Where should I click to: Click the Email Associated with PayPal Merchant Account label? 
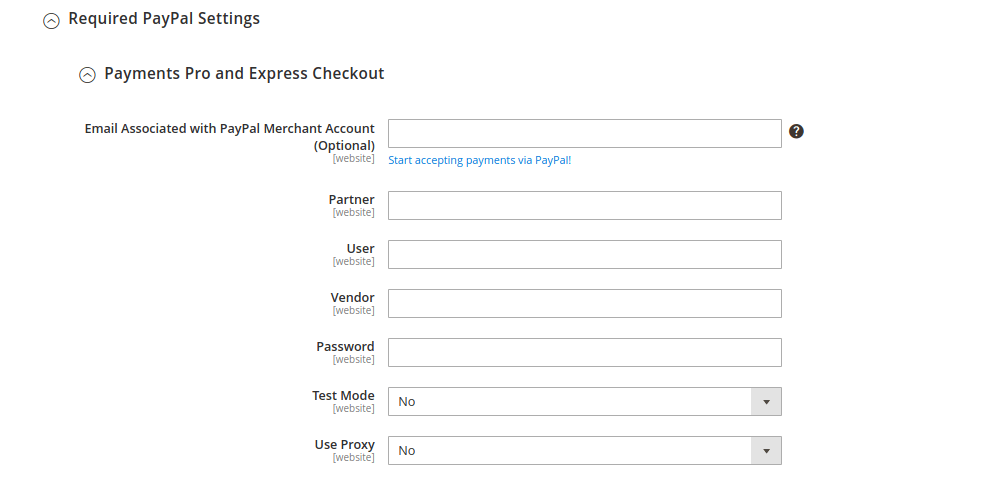click(x=230, y=136)
